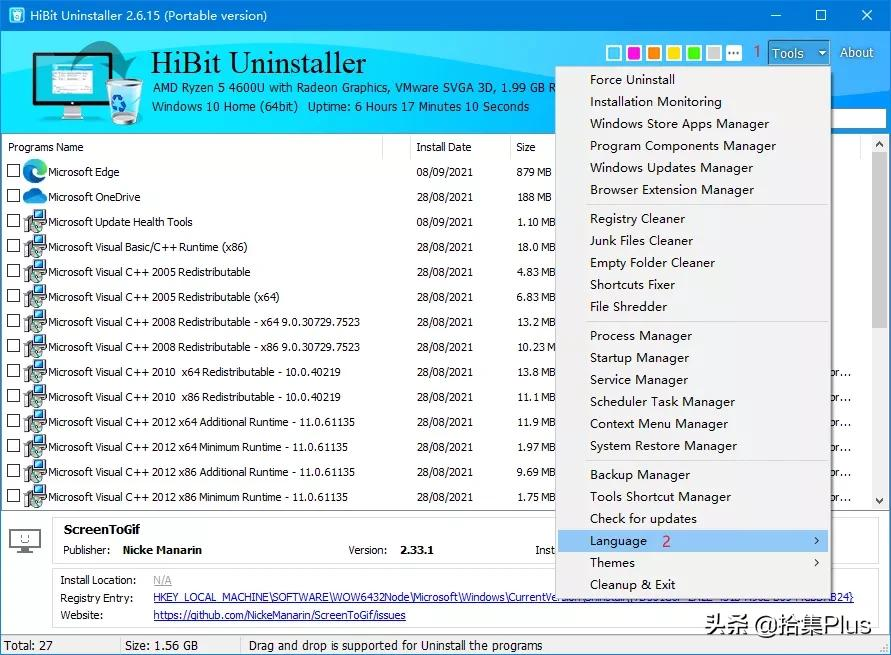891x655 pixels.
Task: Click the Visual C++ 2005 Redistributable (x64) icon
Action: coord(35,297)
